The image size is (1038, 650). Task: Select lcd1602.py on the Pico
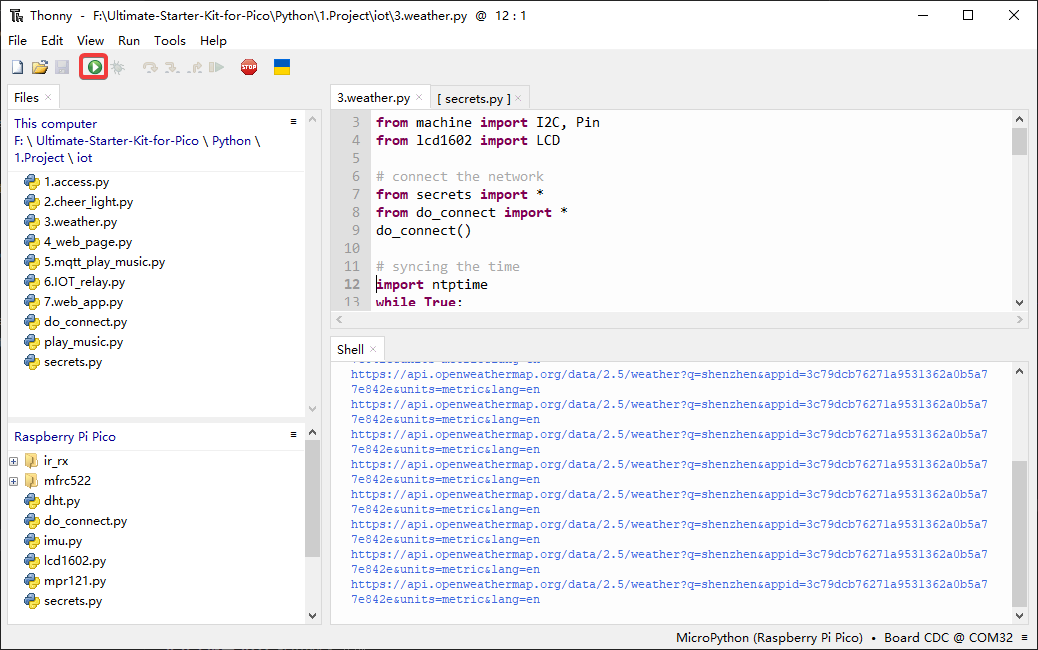coord(75,561)
